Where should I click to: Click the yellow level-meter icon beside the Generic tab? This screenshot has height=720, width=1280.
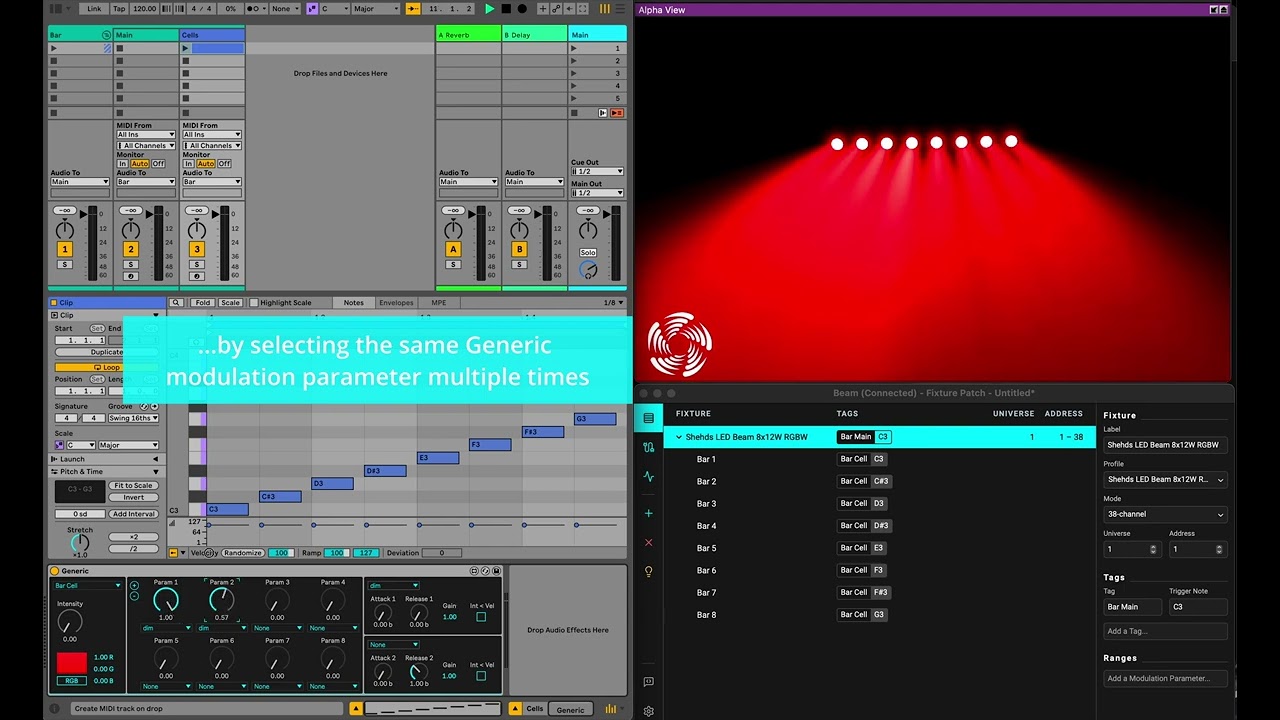[x=610, y=709]
